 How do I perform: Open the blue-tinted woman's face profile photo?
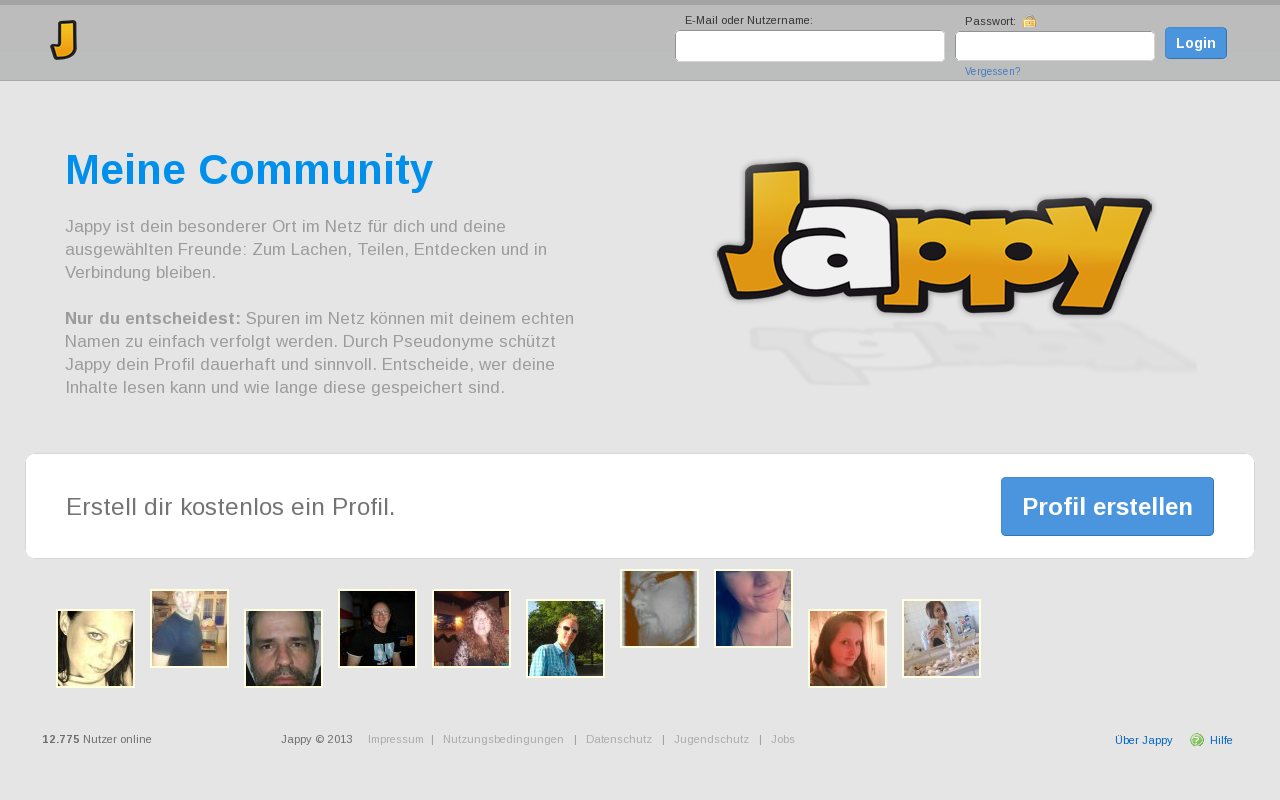[x=753, y=608]
